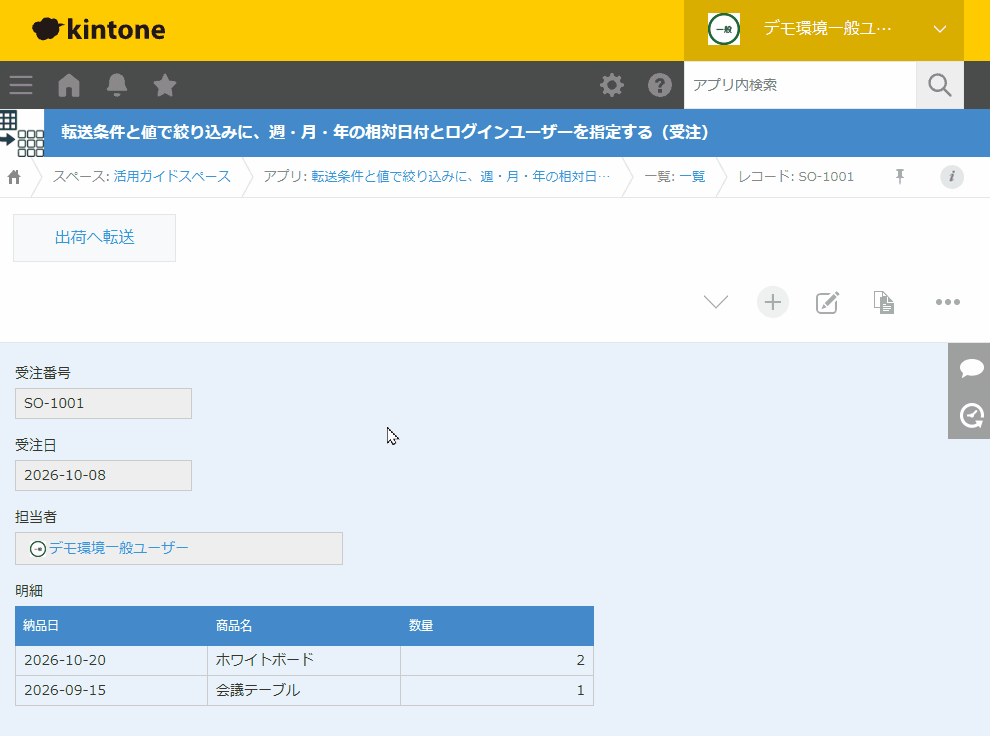Show app information icon
990x736 pixels.
coord(951,177)
